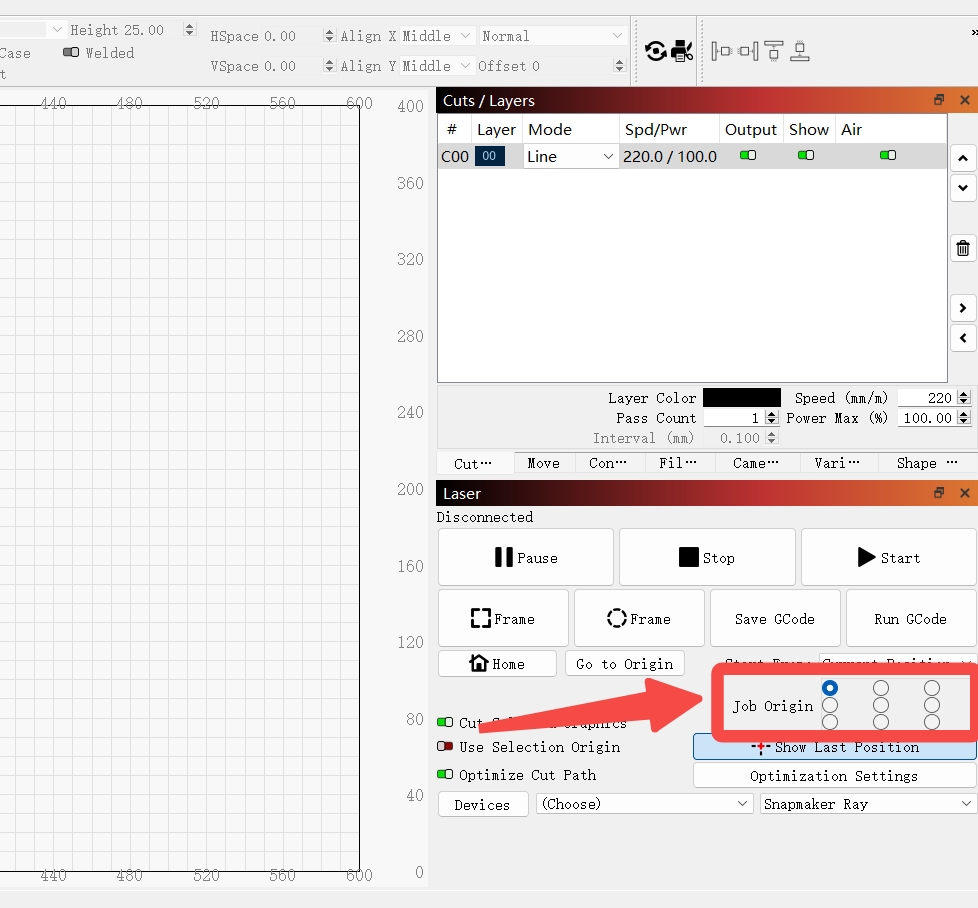978x908 pixels.
Task: Click the left arrow beside the layers list
Action: 963,338
